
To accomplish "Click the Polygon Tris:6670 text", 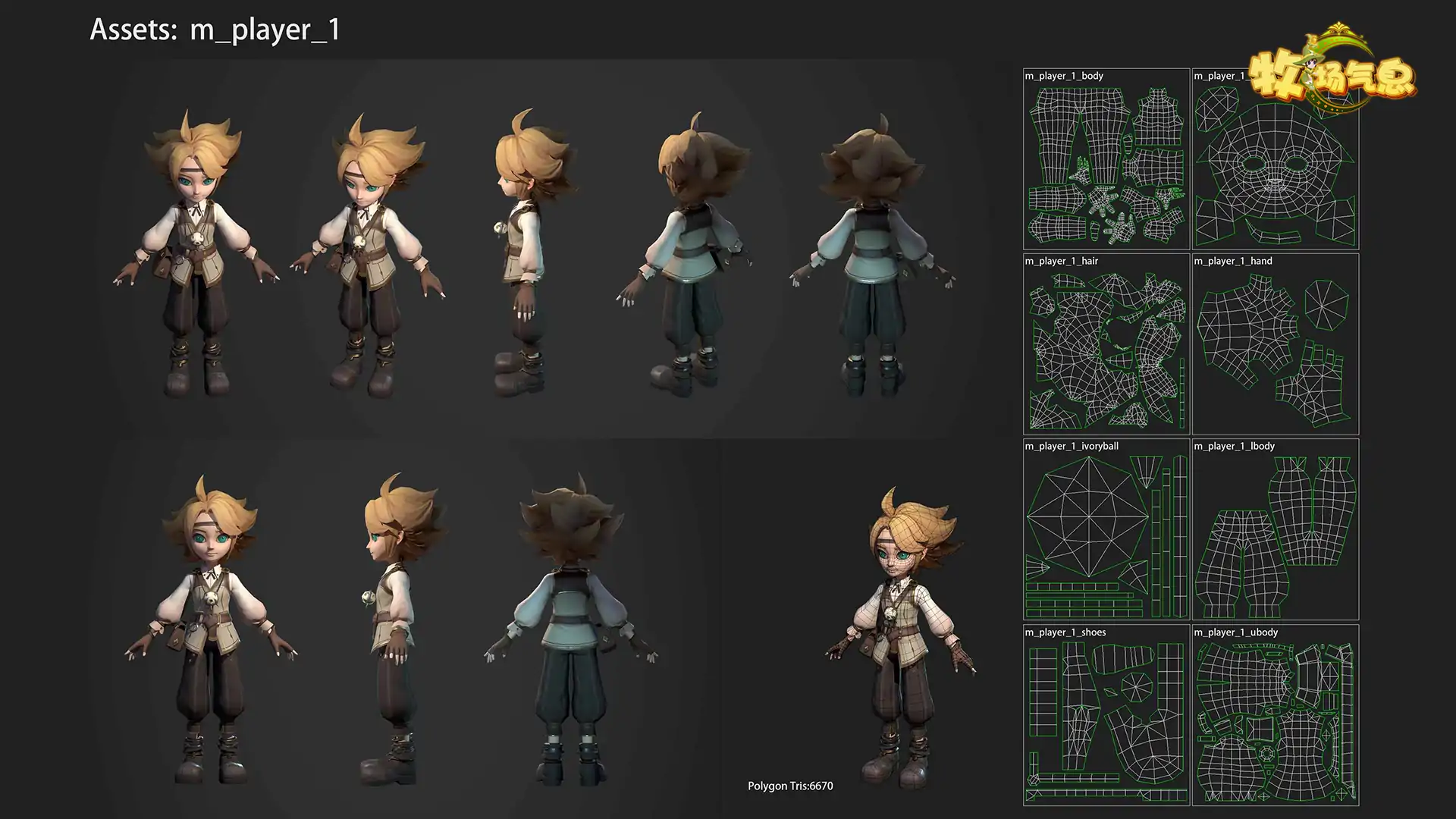I will [x=790, y=786].
